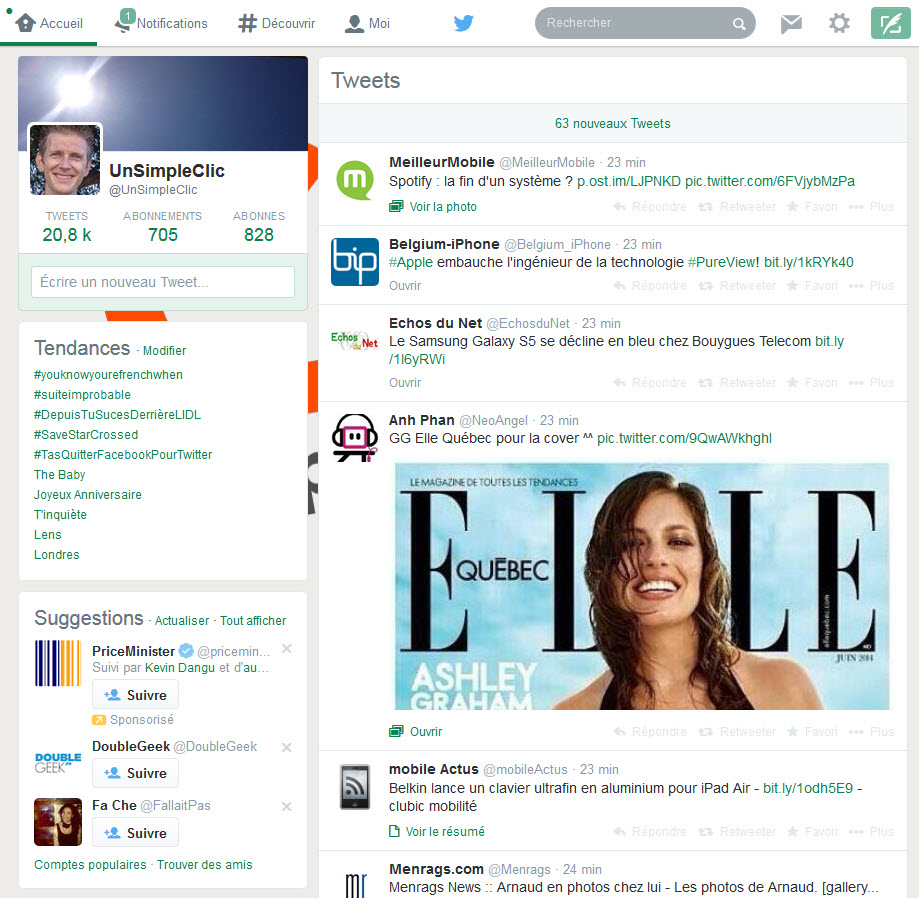
Task: Expand 'Voir le résumé' on mobile Actus tweet
Action: (437, 831)
